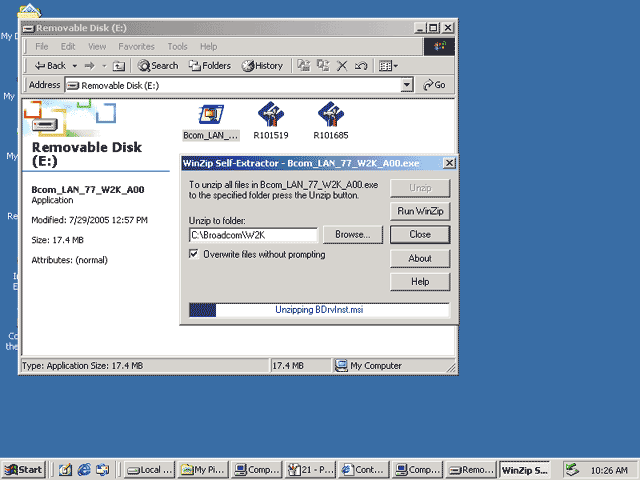Click the Browse... button
The width and height of the screenshot is (640, 480).
pos(353,234)
